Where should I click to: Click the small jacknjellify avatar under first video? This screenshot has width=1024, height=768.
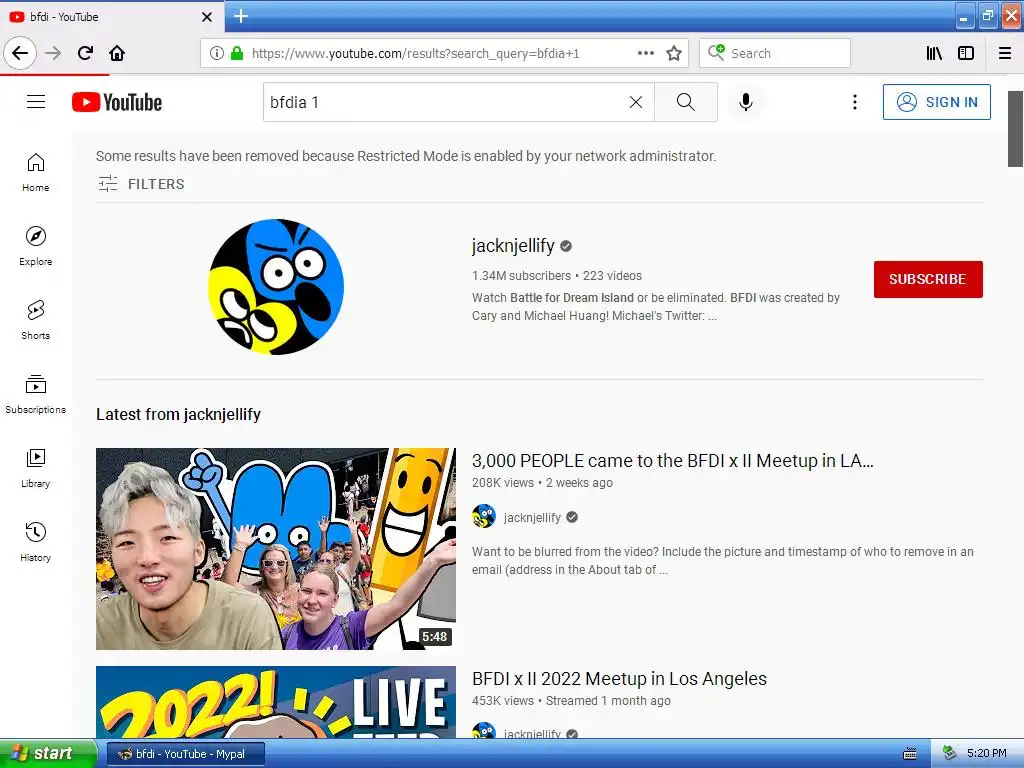tap(484, 517)
